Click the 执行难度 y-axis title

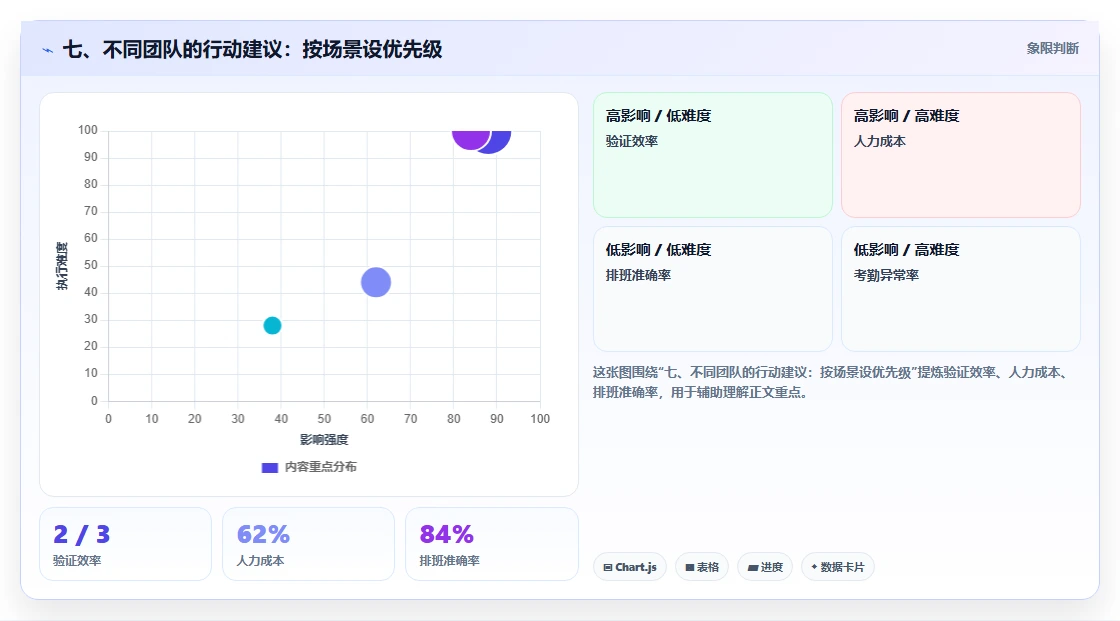click(62, 266)
